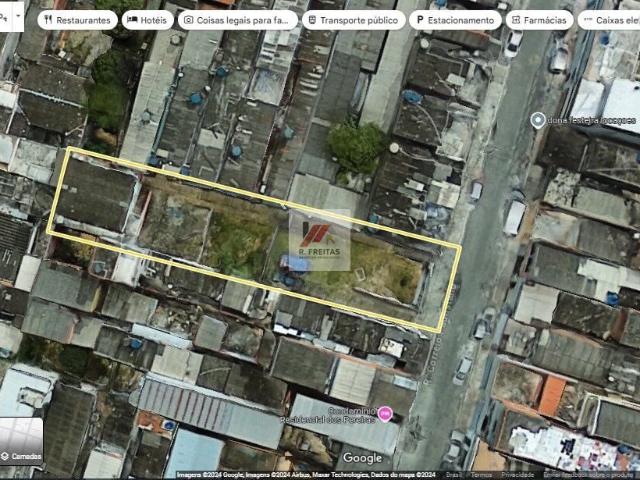Click the Brasil link in the footer

tap(454, 475)
